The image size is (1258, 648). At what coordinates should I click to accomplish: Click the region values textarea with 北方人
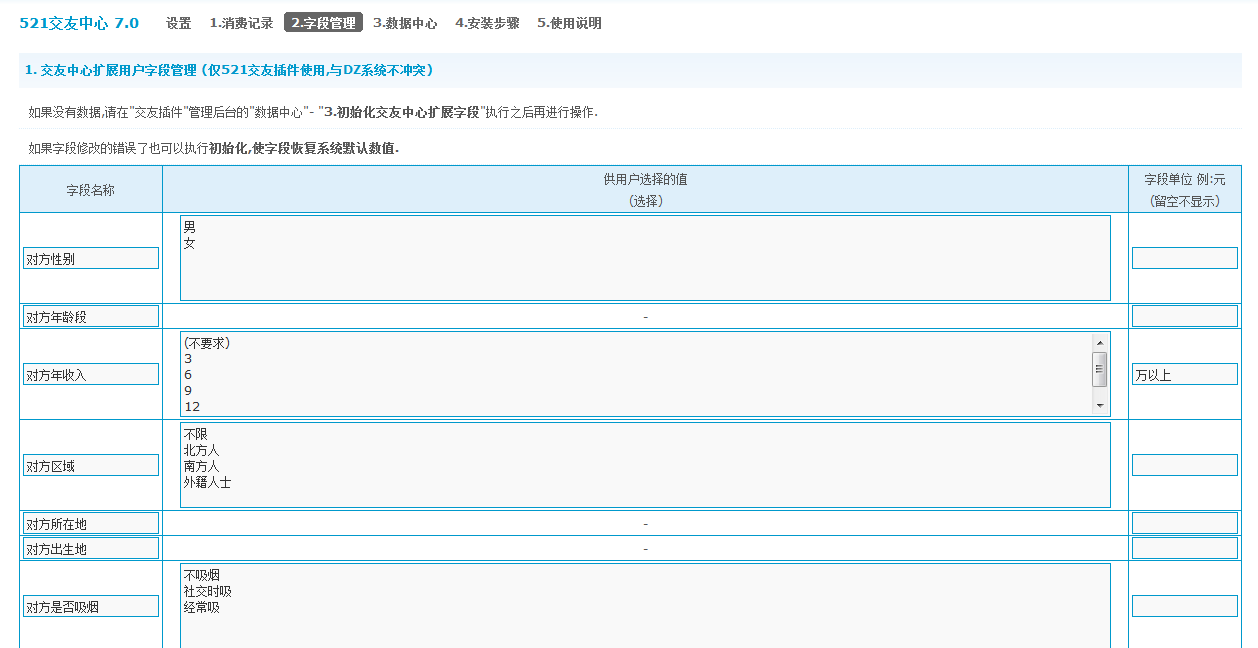click(x=645, y=465)
